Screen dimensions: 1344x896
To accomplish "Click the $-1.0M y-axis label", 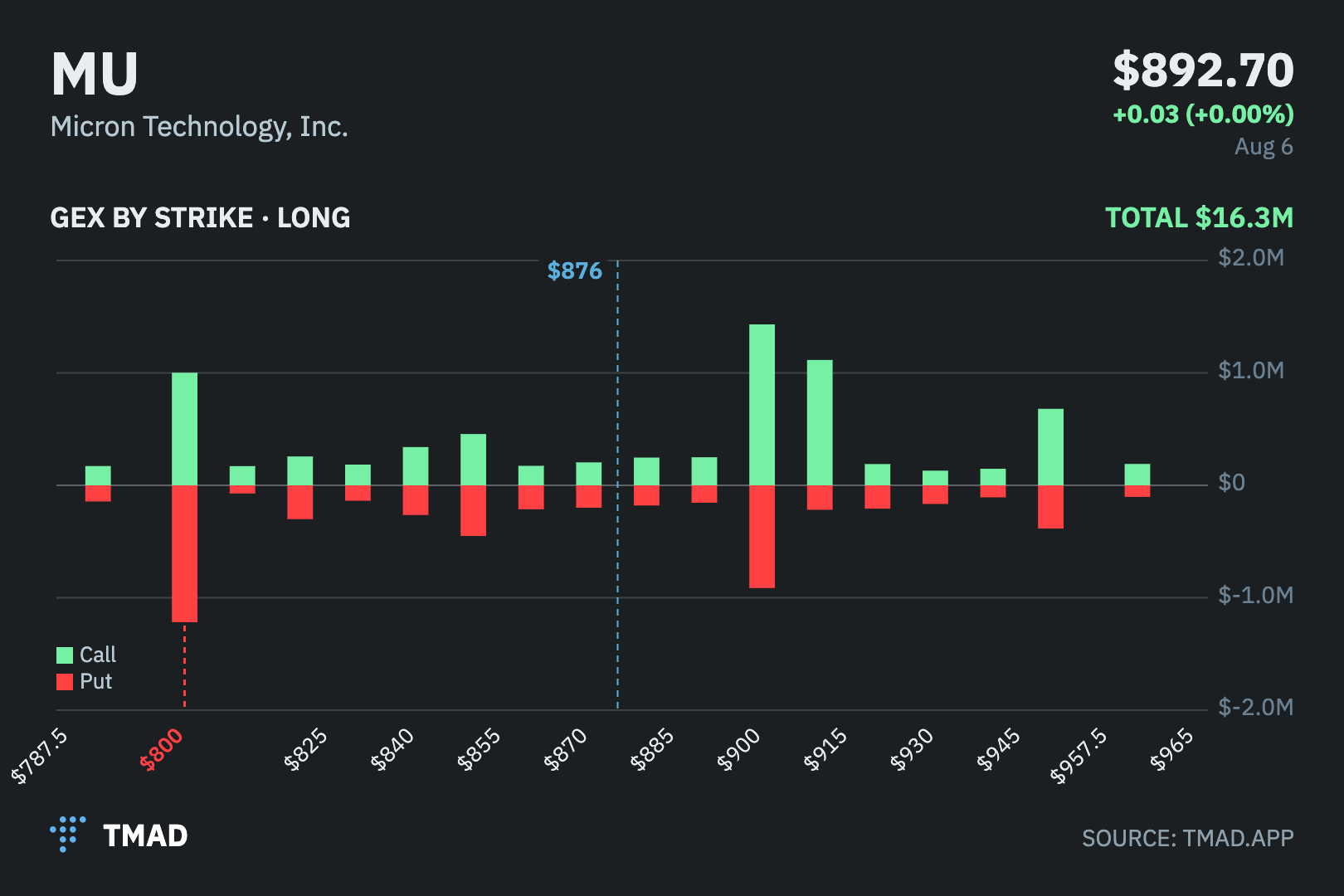I will coord(1255,596).
